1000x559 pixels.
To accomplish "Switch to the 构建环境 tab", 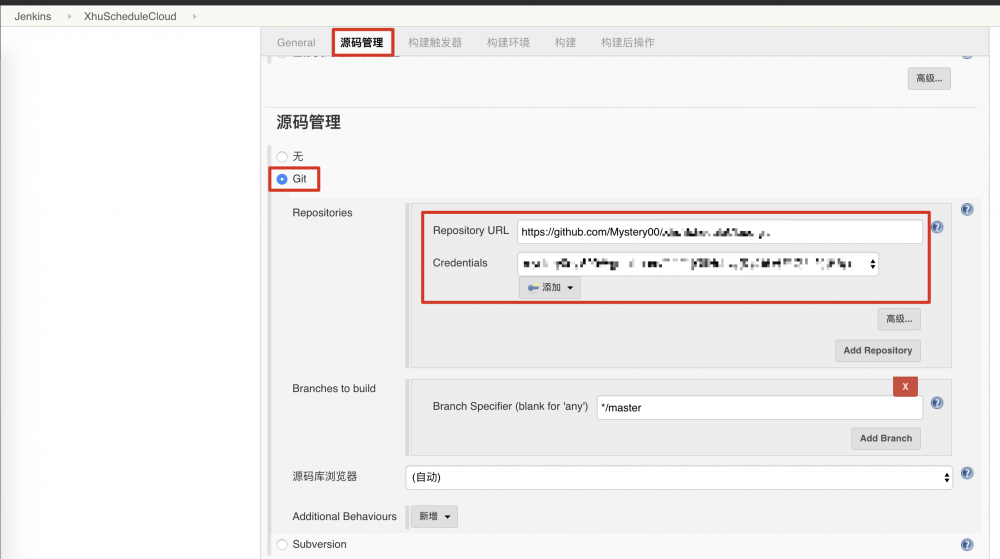I will tap(508, 43).
